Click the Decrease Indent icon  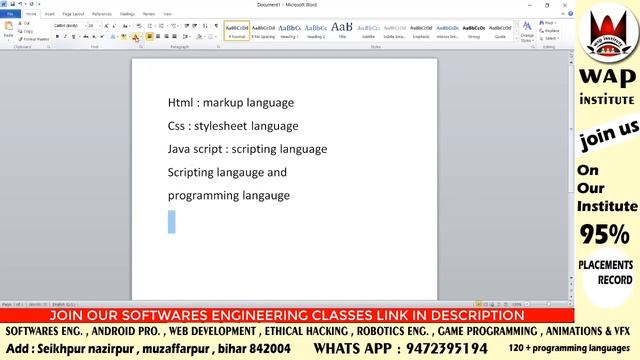pyautogui.click(x=187, y=26)
